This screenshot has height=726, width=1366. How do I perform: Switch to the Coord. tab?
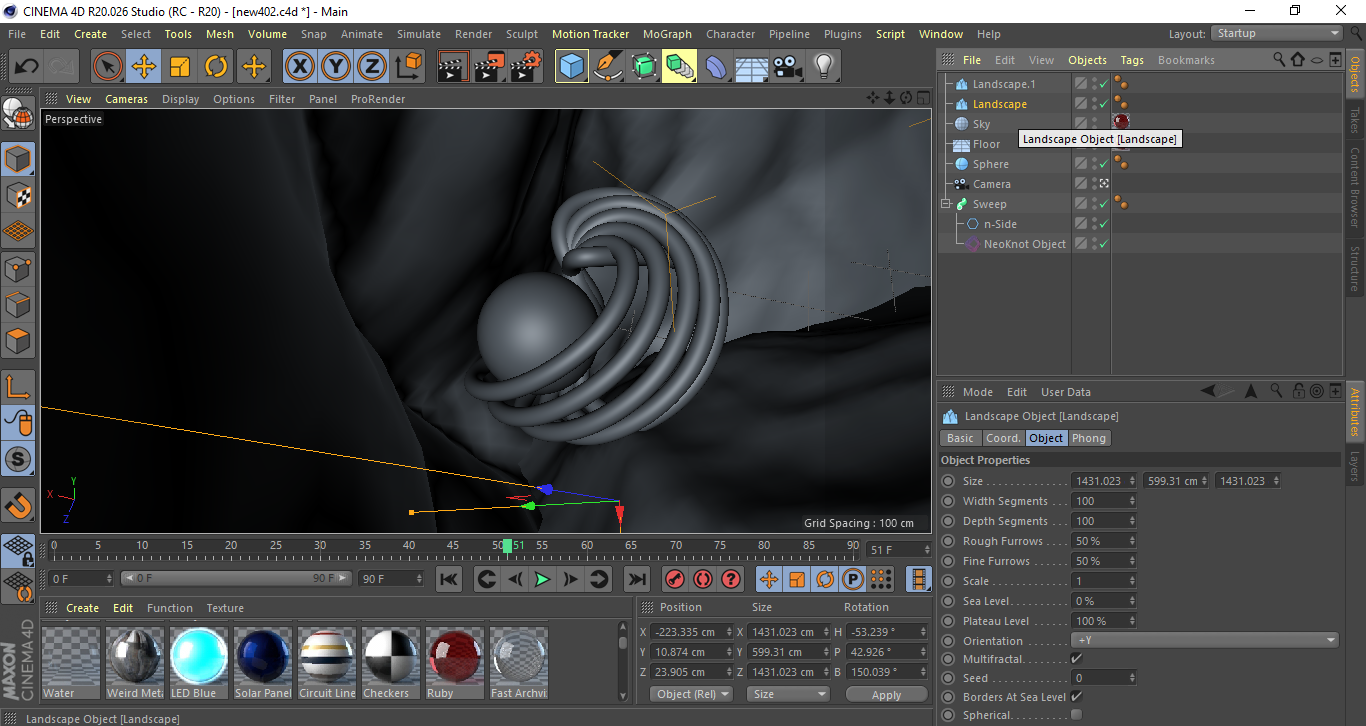(x=1003, y=438)
